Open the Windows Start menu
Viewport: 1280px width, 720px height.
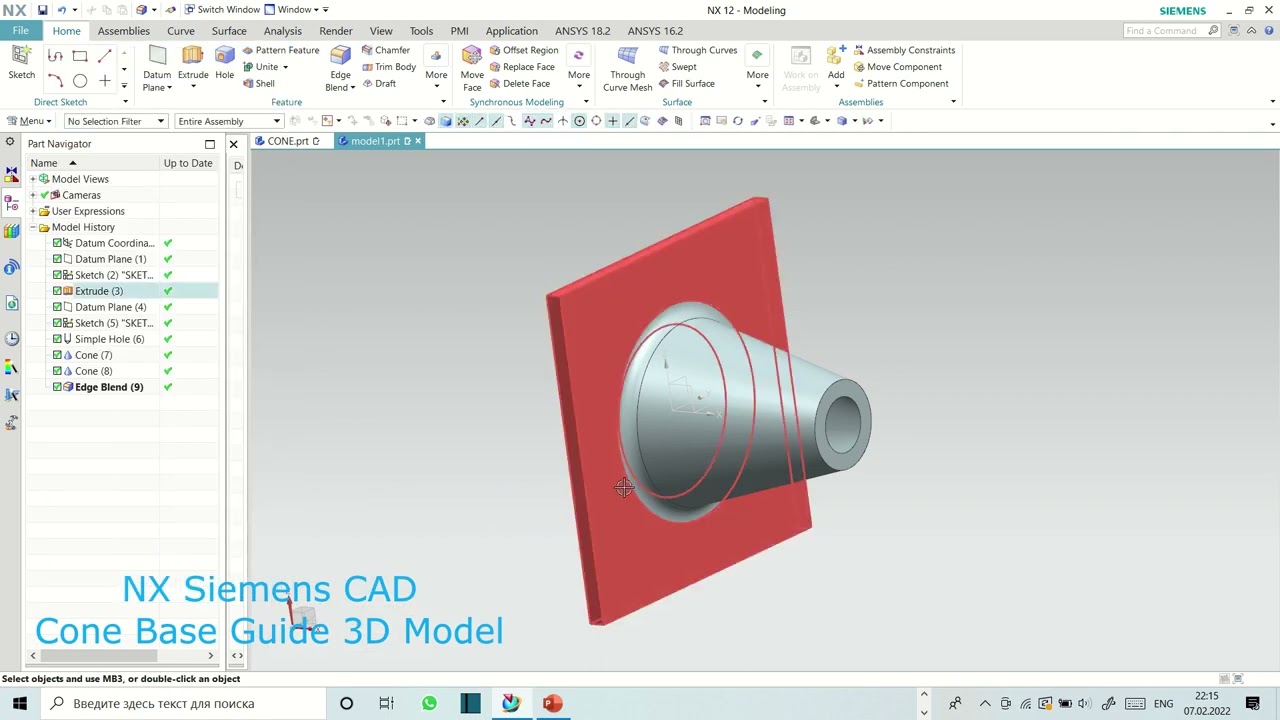pyautogui.click(x=20, y=703)
